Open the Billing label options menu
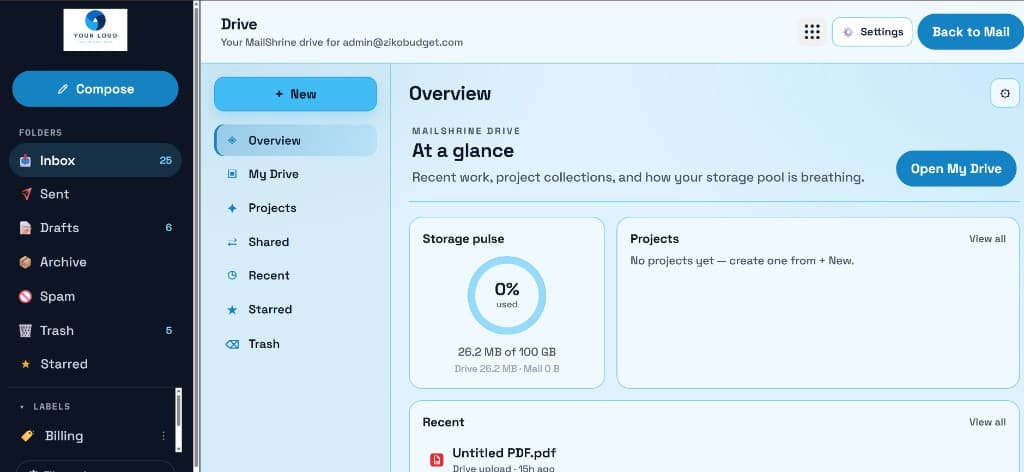 (163, 436)
